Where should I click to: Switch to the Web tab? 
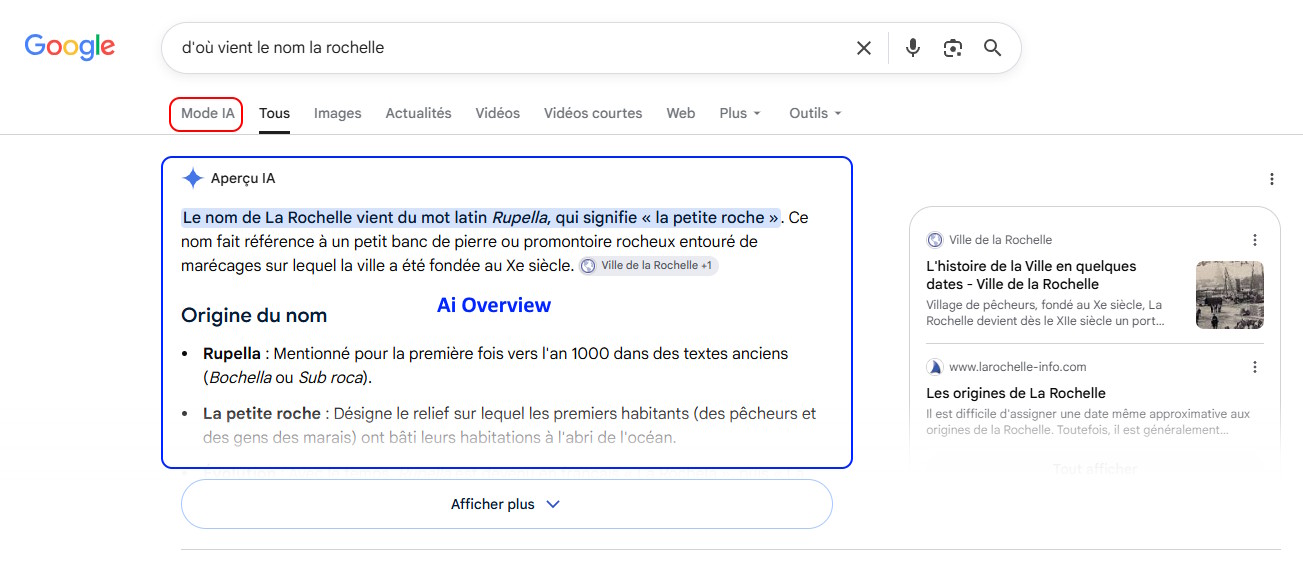[680, 114]
